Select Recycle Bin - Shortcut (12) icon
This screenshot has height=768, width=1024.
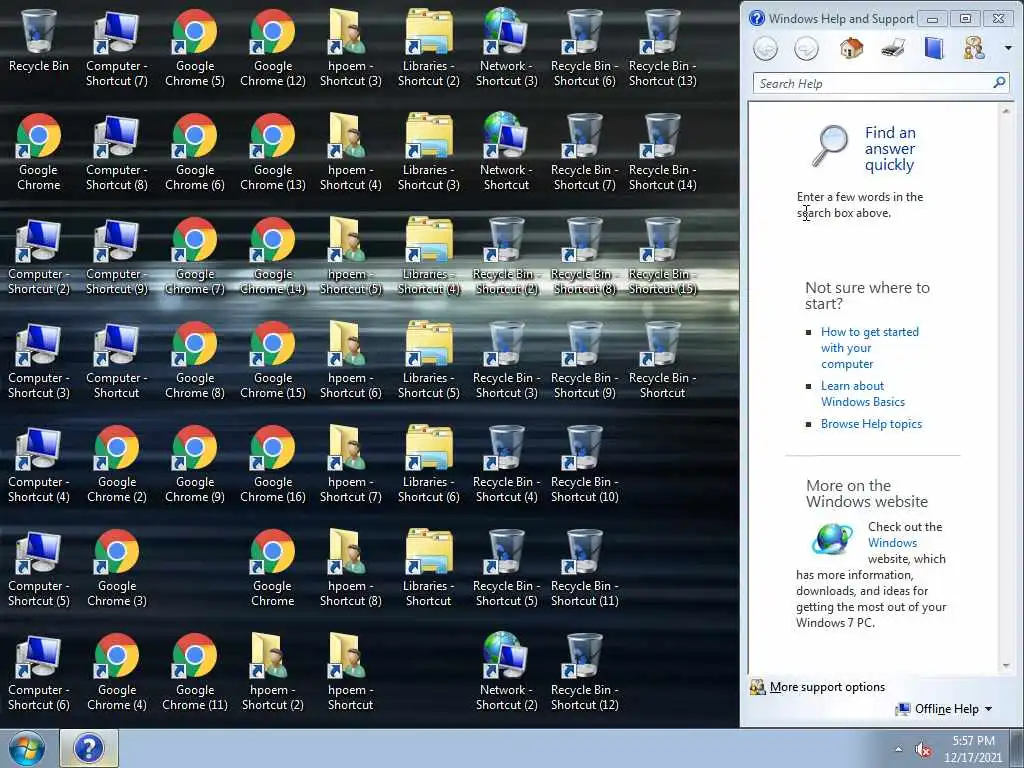click(x=584, y=672)
